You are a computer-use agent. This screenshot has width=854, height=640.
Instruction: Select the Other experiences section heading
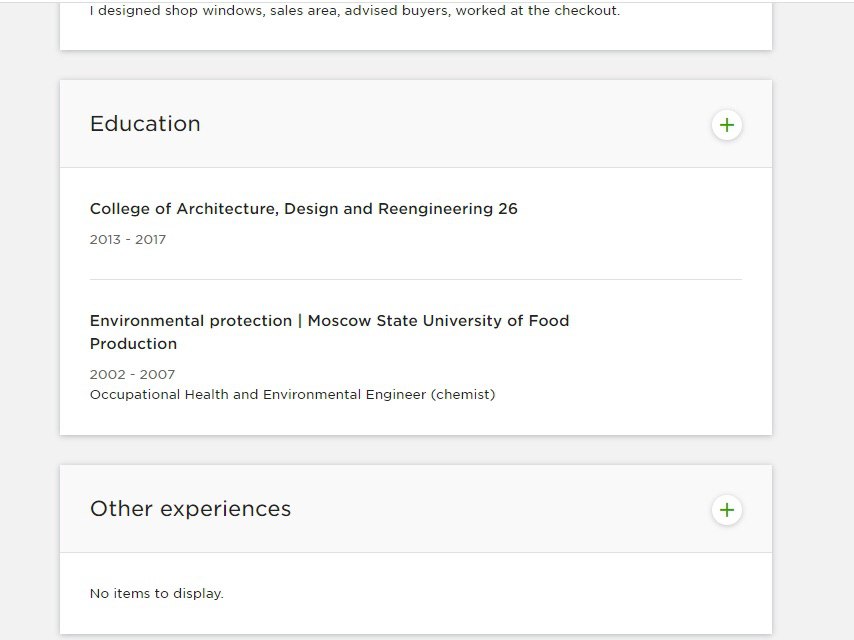(191, 509)
